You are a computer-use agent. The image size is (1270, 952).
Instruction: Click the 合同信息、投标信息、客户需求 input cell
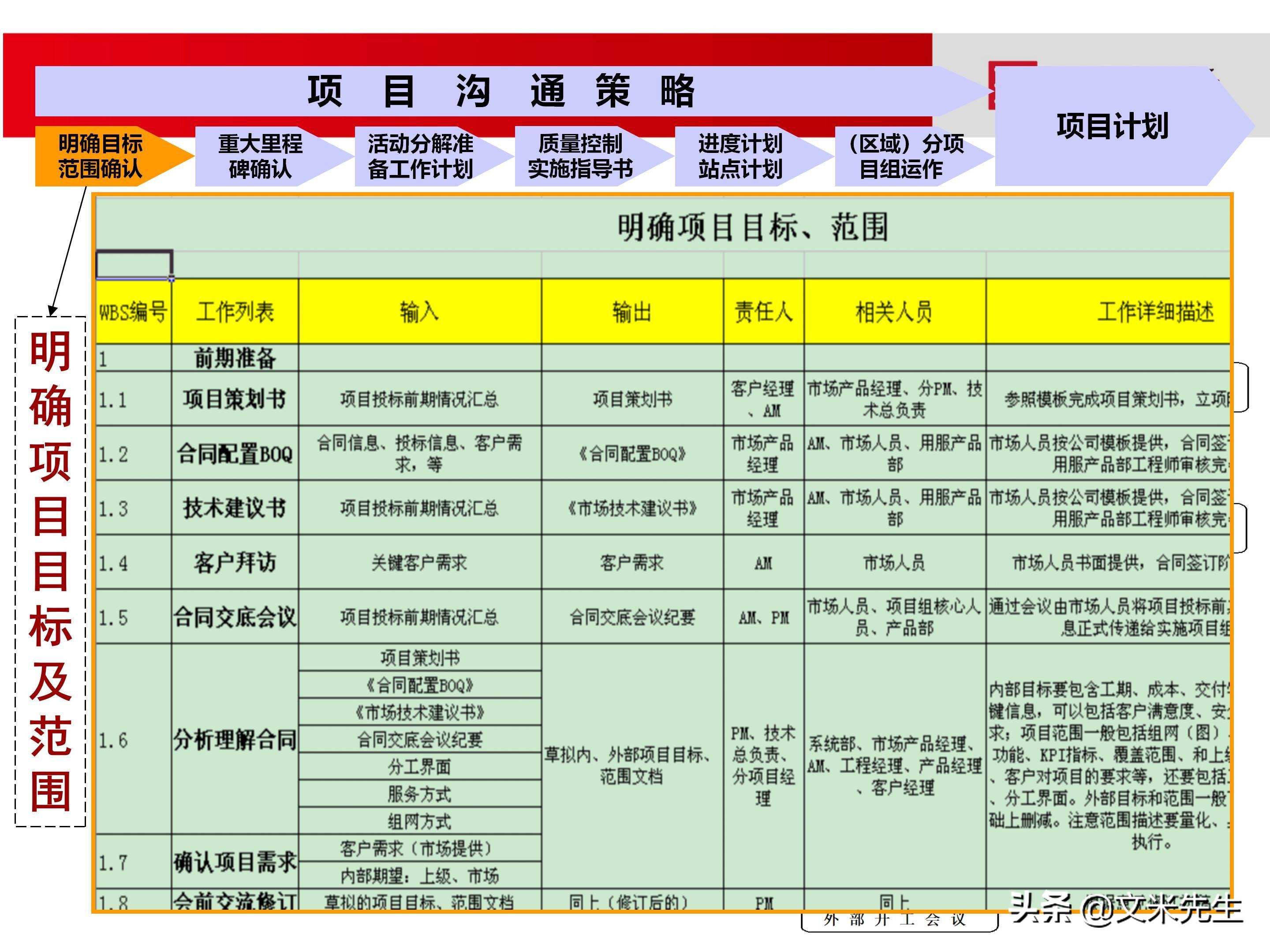420,453
